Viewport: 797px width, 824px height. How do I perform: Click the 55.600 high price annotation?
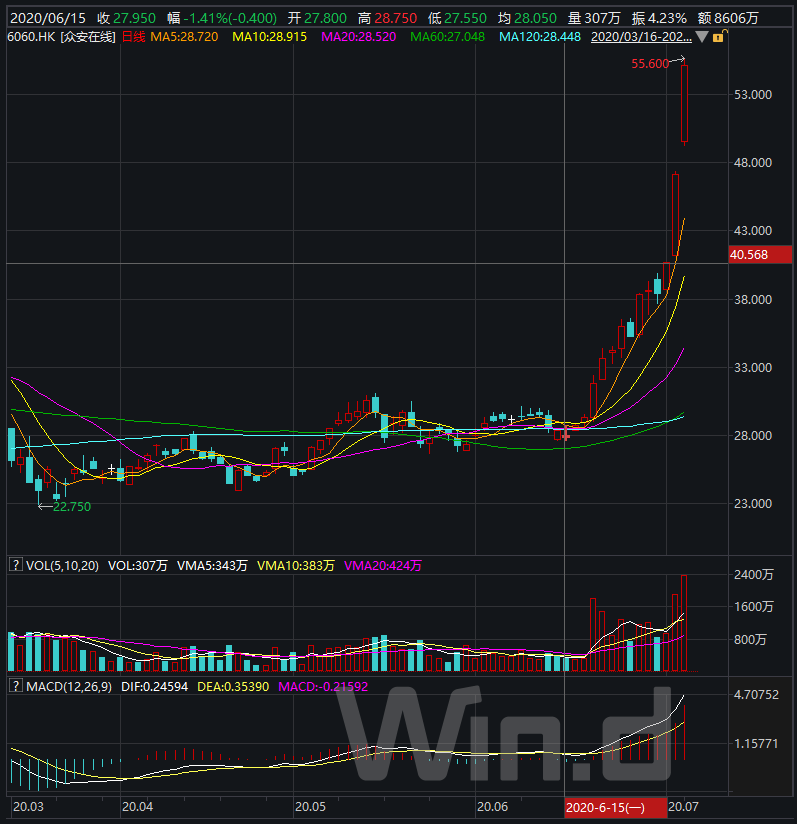tap(650, 64)
